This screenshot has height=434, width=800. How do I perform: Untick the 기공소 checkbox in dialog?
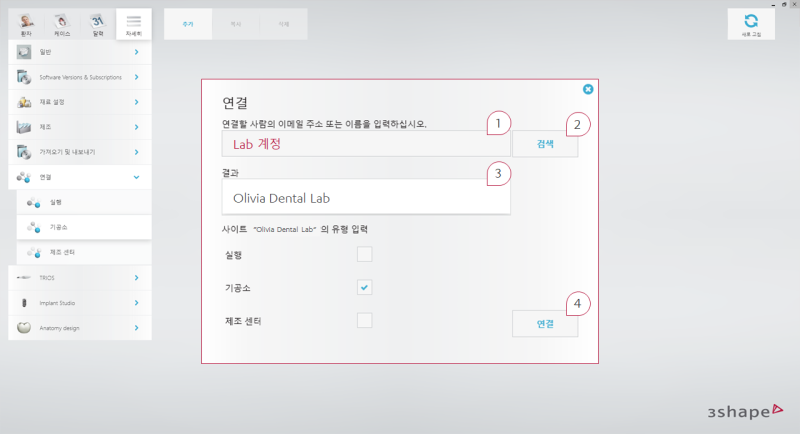(x=364, y=287)
